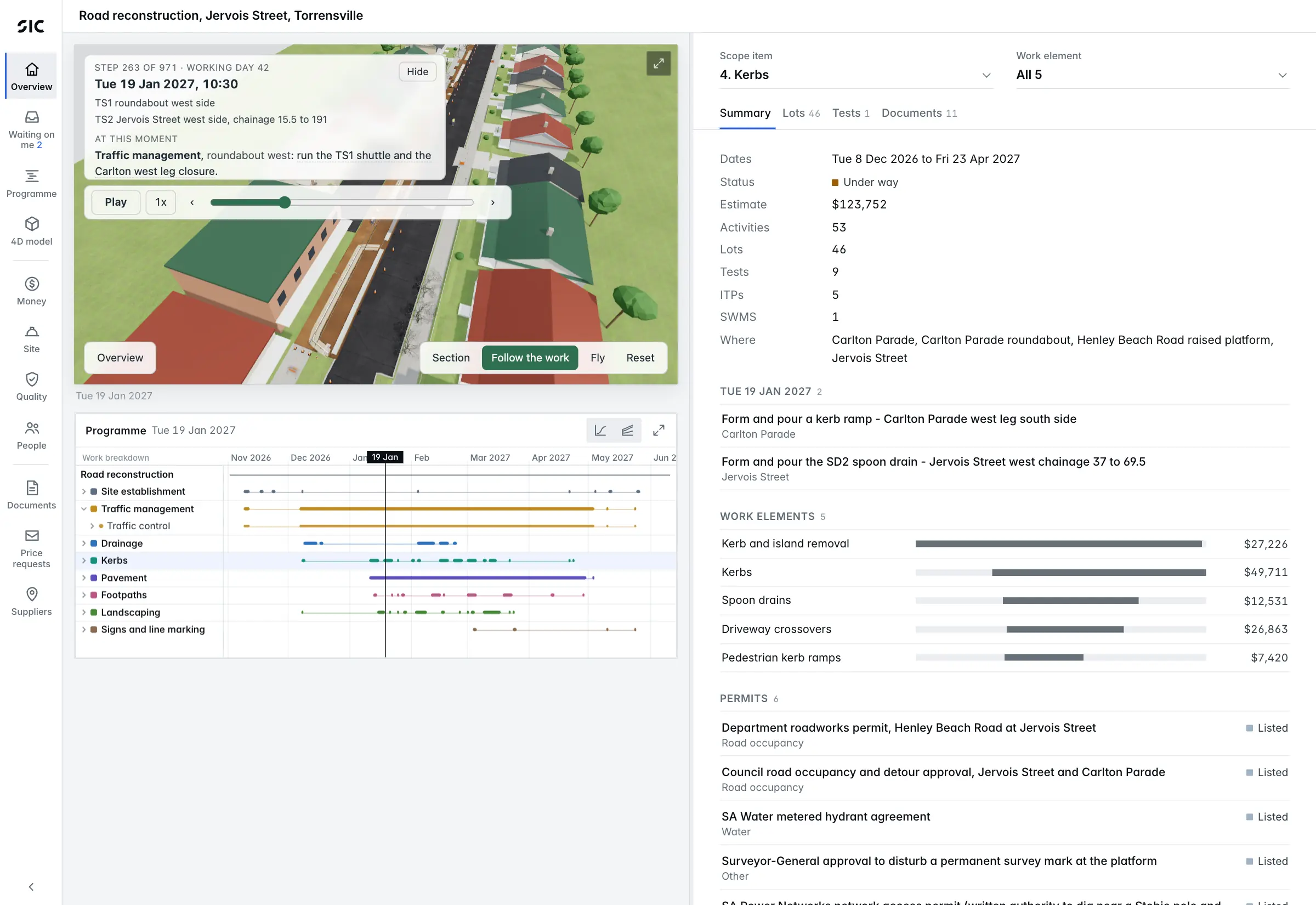The width and height of the screenshot is (1316, 905).
Task: Open Documents in the sidebar
Action: click(32, 496)
